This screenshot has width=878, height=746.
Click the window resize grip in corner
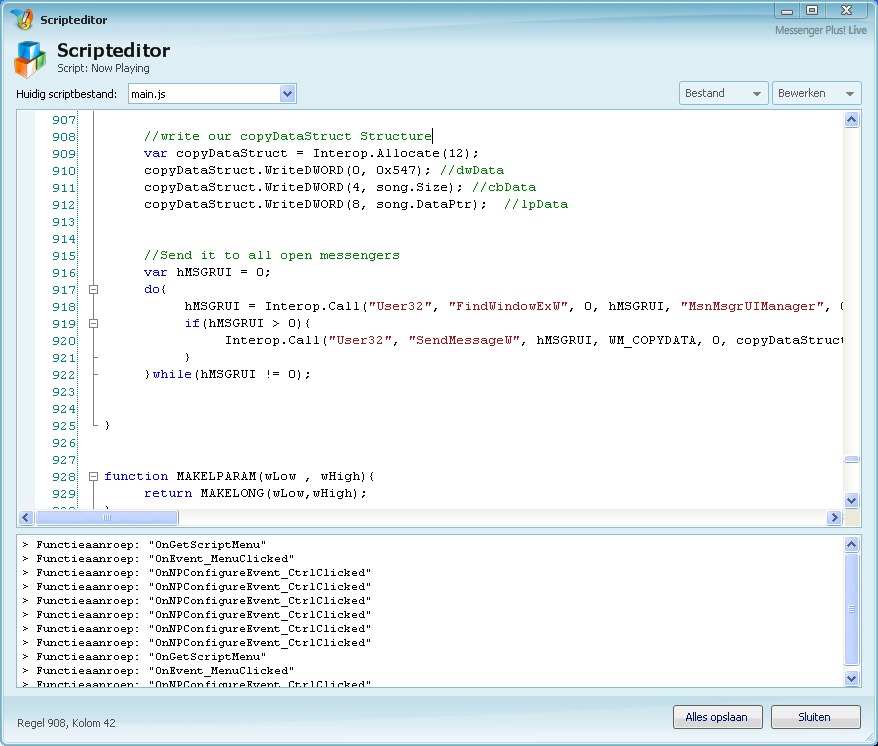point(870,739)
